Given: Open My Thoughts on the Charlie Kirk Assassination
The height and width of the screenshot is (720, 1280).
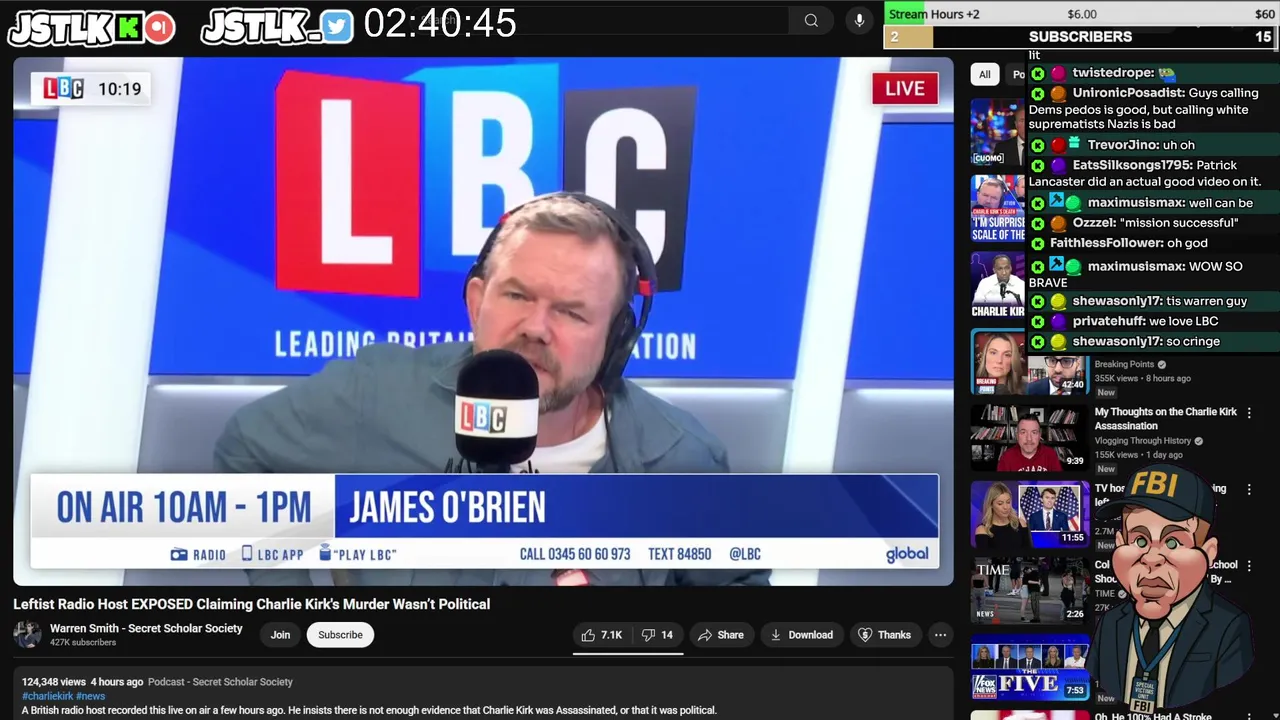Looking at the screenshot, I should point(1165,418).
